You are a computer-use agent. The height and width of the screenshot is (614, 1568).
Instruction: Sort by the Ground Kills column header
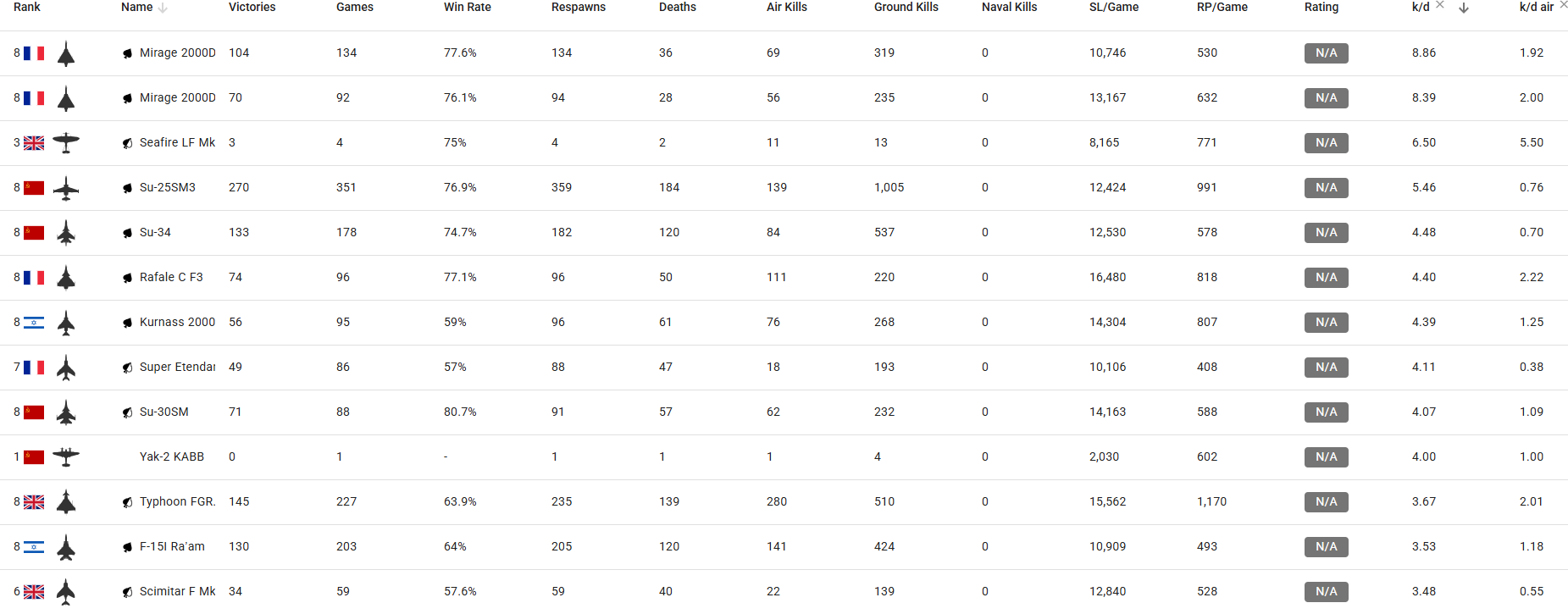(906, 7)
